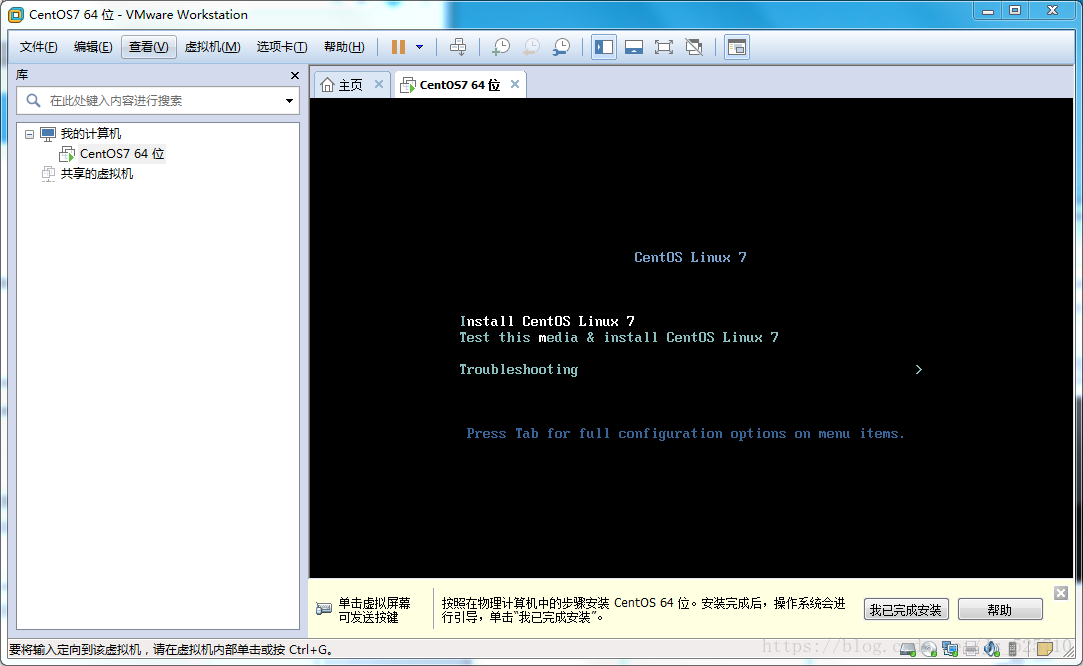Click the CentOS Linux 7 boot title
This screenshot has height=666, width=1083.
[x=690, y=258]
